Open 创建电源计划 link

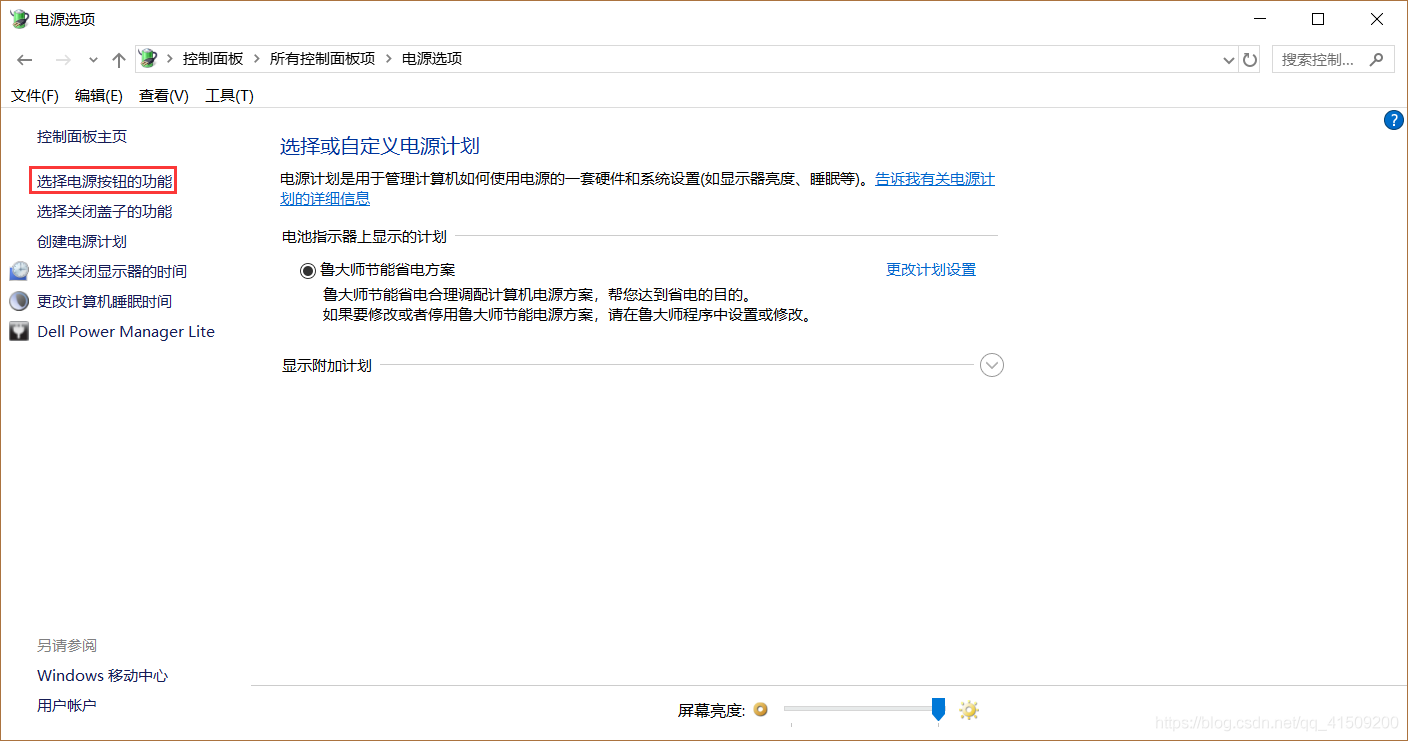(x=82, y=242)
